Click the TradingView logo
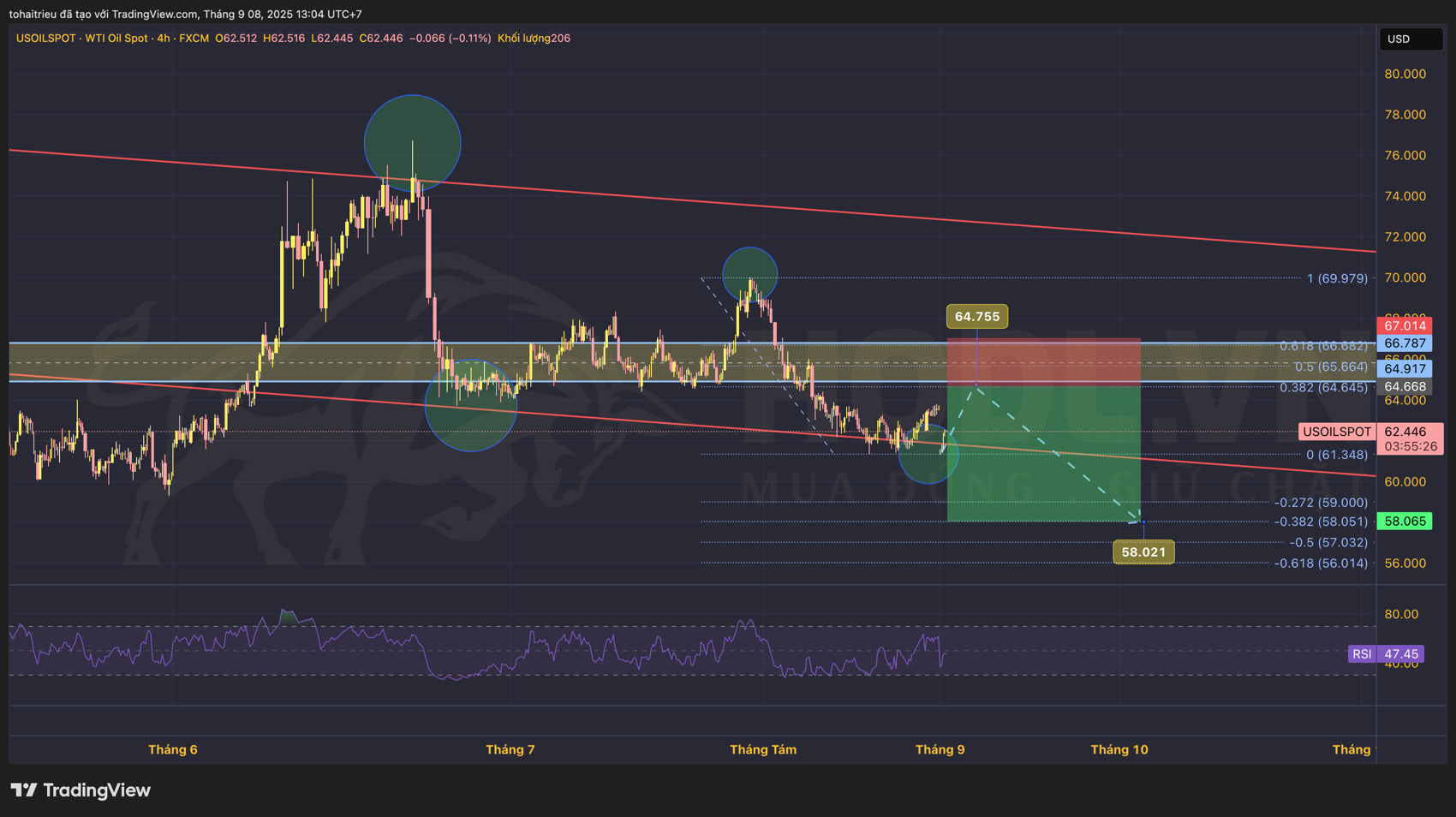This screenshot has width=1456, height=817. tap(81, 790)
